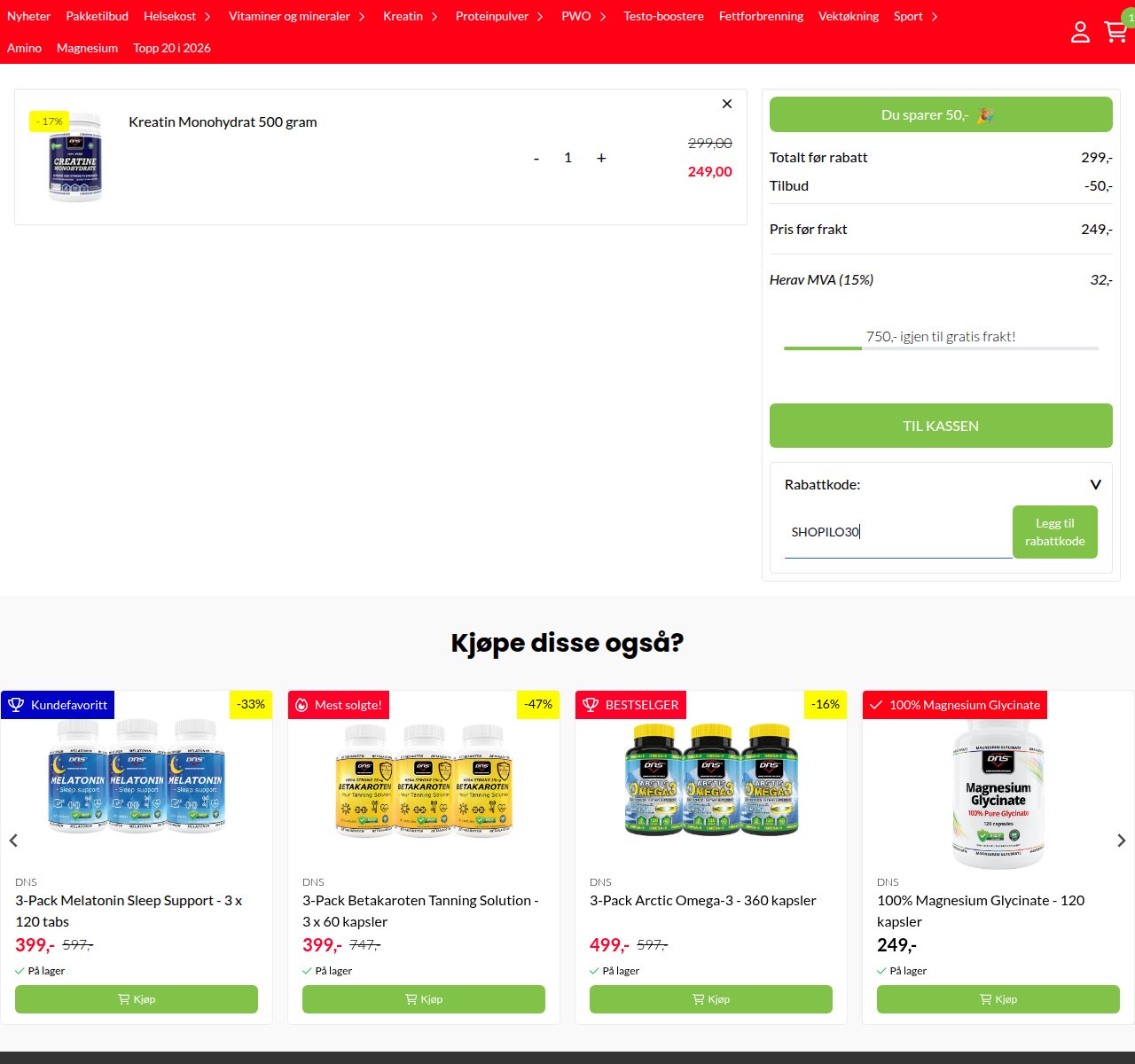Click the Mest solgte flame icon
Image resolution: width=1135 pixels, height=1064 pixels.
301,705
